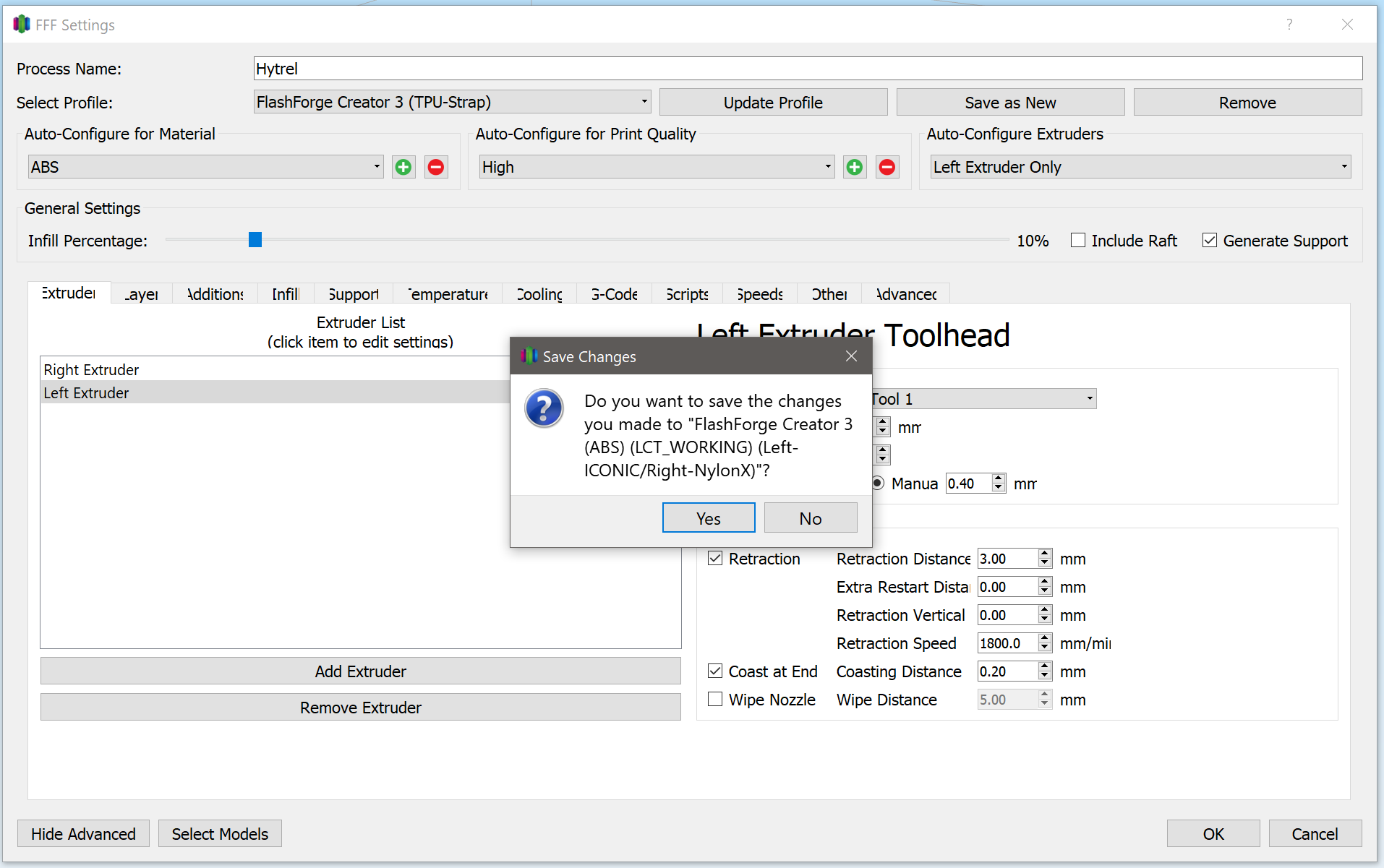Click the Save as New button

pyautogui.click(x=1010, y=102)
